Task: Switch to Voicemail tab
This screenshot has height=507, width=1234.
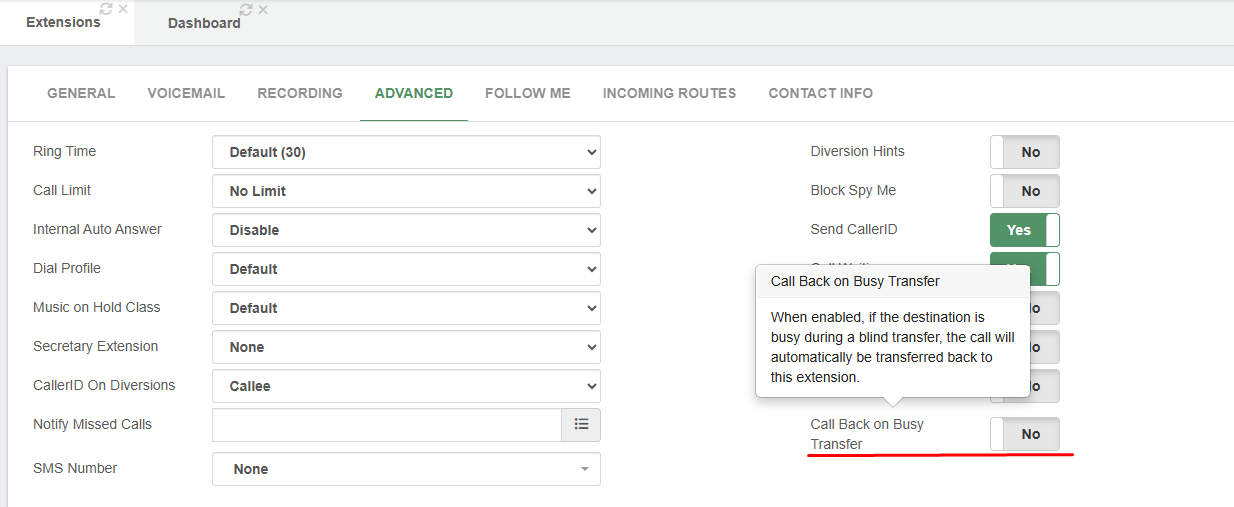Action: 186,93
